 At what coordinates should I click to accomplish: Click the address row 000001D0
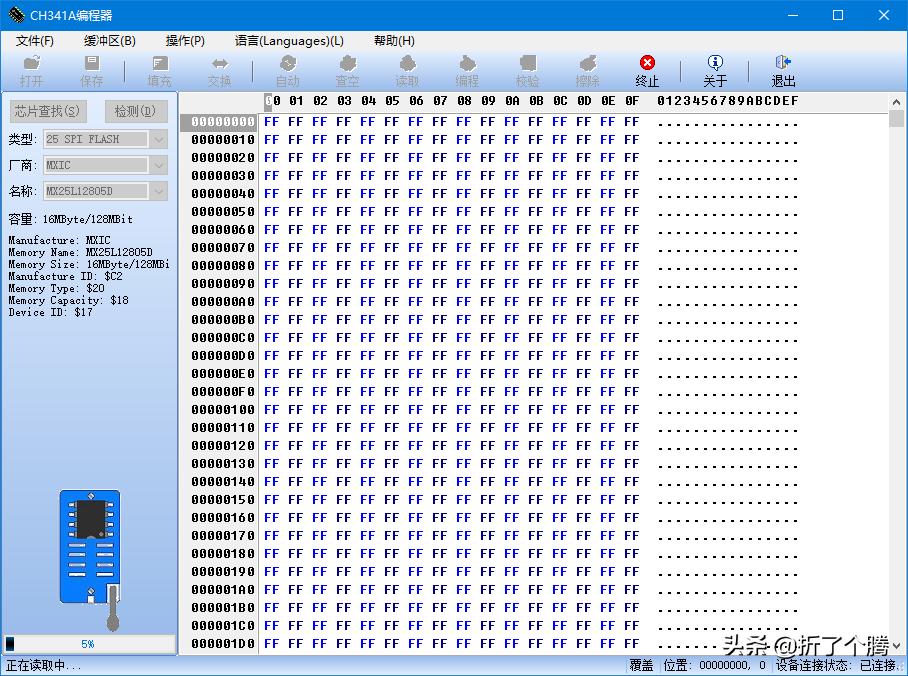223,644
